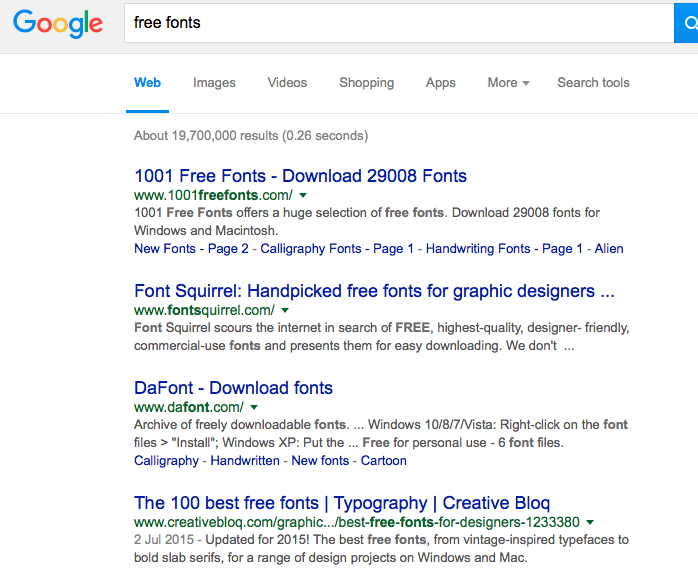
Task: Open Font Squirrel result title
Action: (x=374, y=291)
